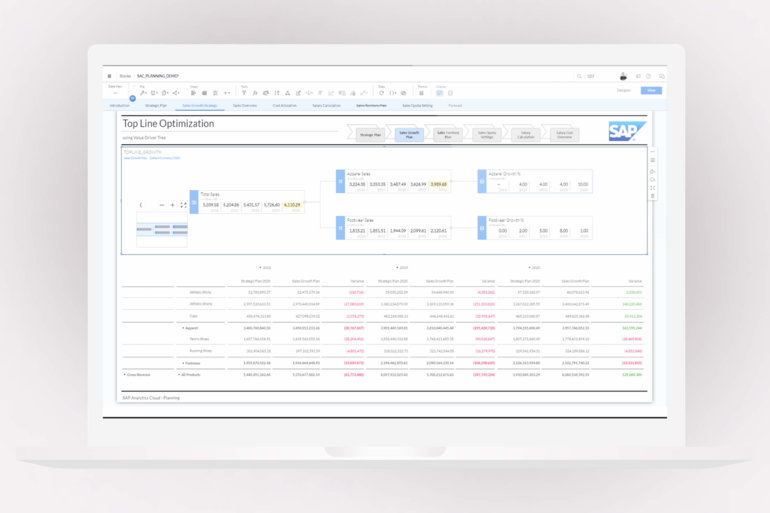770x513 pixels.
Task: Select Apparel Sales value 3,989.68
Action: 439,185
